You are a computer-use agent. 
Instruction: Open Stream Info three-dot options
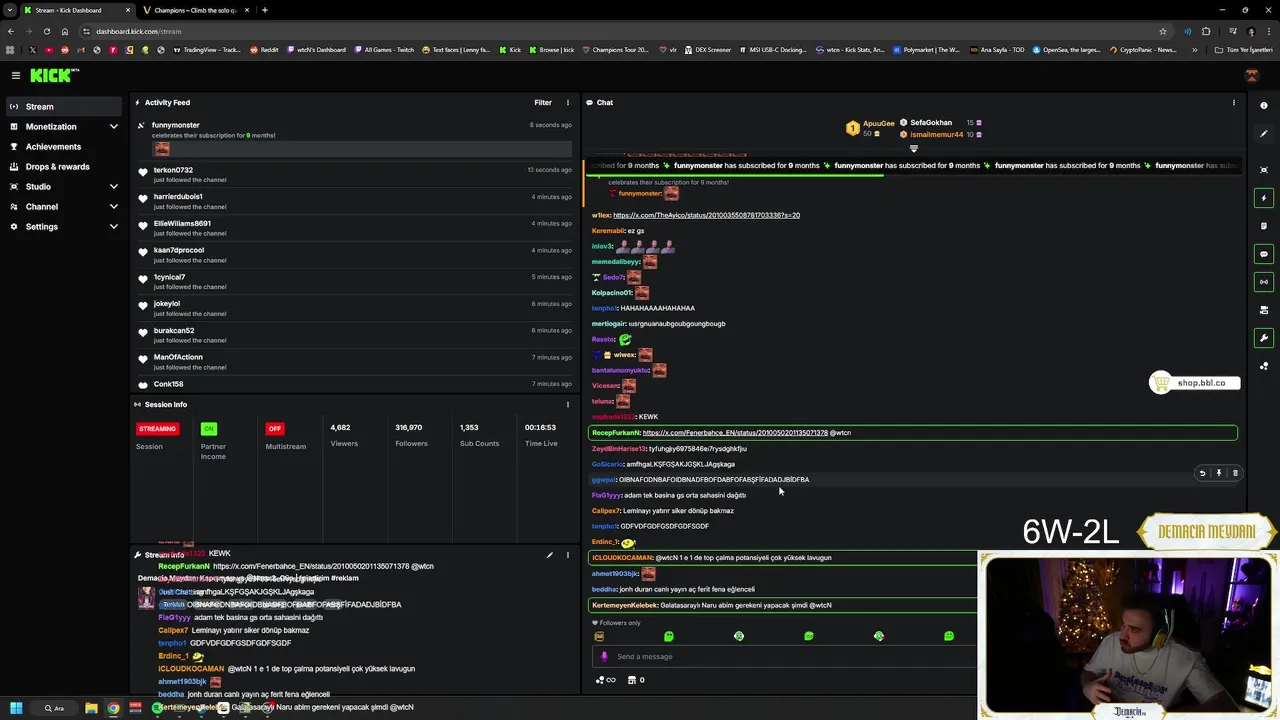(568, 555)
